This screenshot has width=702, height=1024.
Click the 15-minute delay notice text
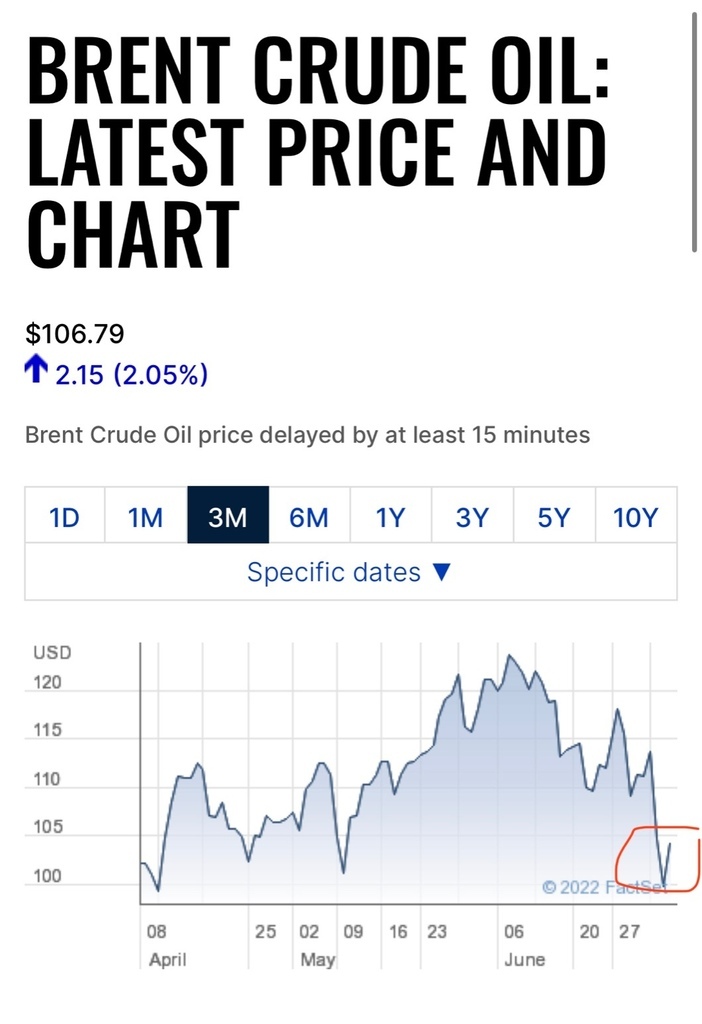tap(307, 436)
